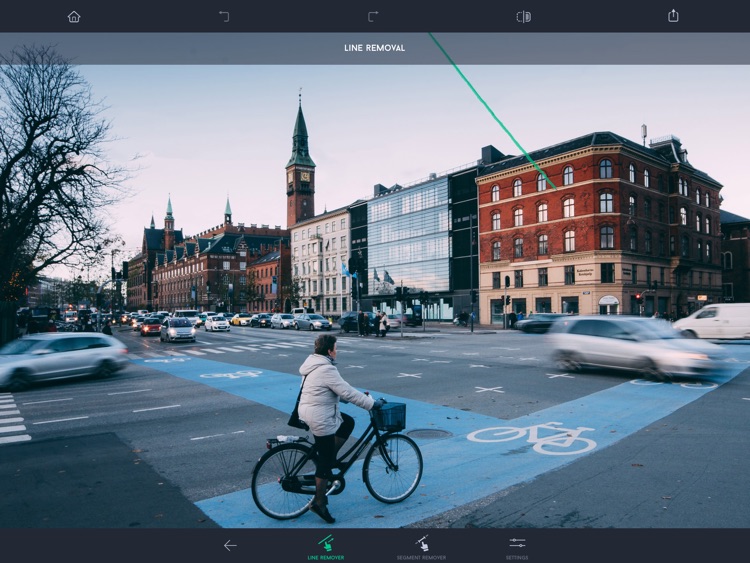Open the Settings sliders

(x=517, y=547)
